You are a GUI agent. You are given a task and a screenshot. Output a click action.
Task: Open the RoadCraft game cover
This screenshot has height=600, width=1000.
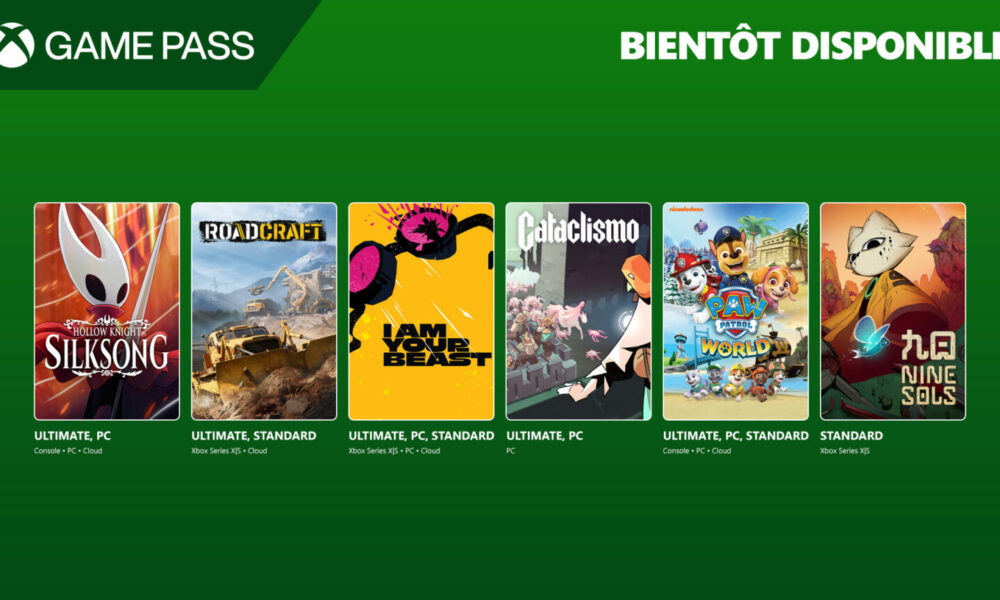pyautogui.click(x=264, y=311)
